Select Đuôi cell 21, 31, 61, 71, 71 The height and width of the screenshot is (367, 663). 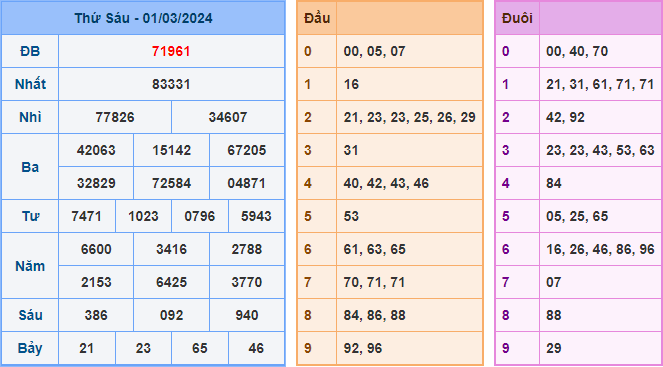(601, 84)
